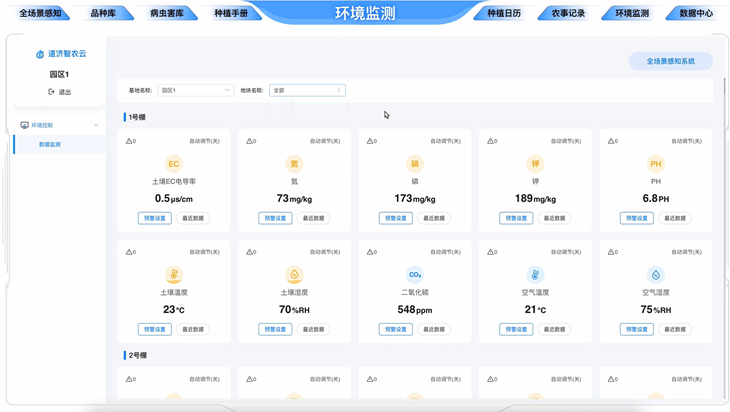Click the alert triangle on nitrogen card

click(x=250, y=141)
